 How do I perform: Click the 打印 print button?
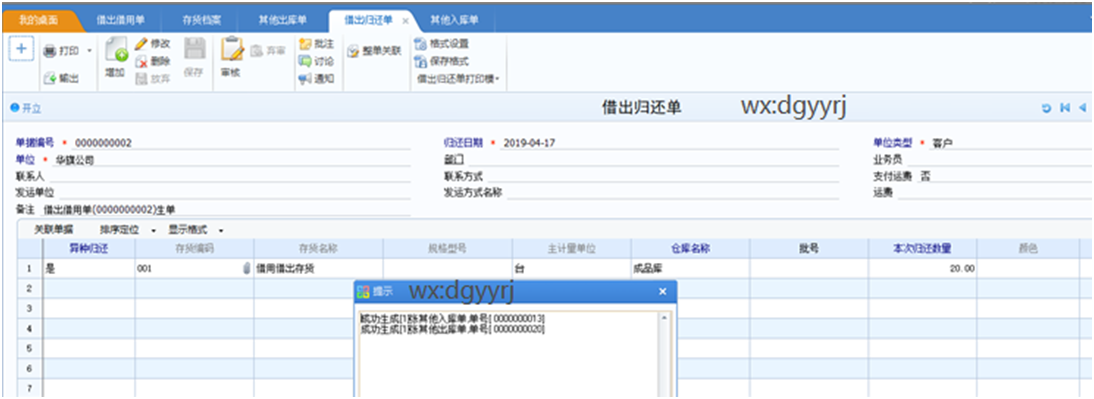[61, 51]
